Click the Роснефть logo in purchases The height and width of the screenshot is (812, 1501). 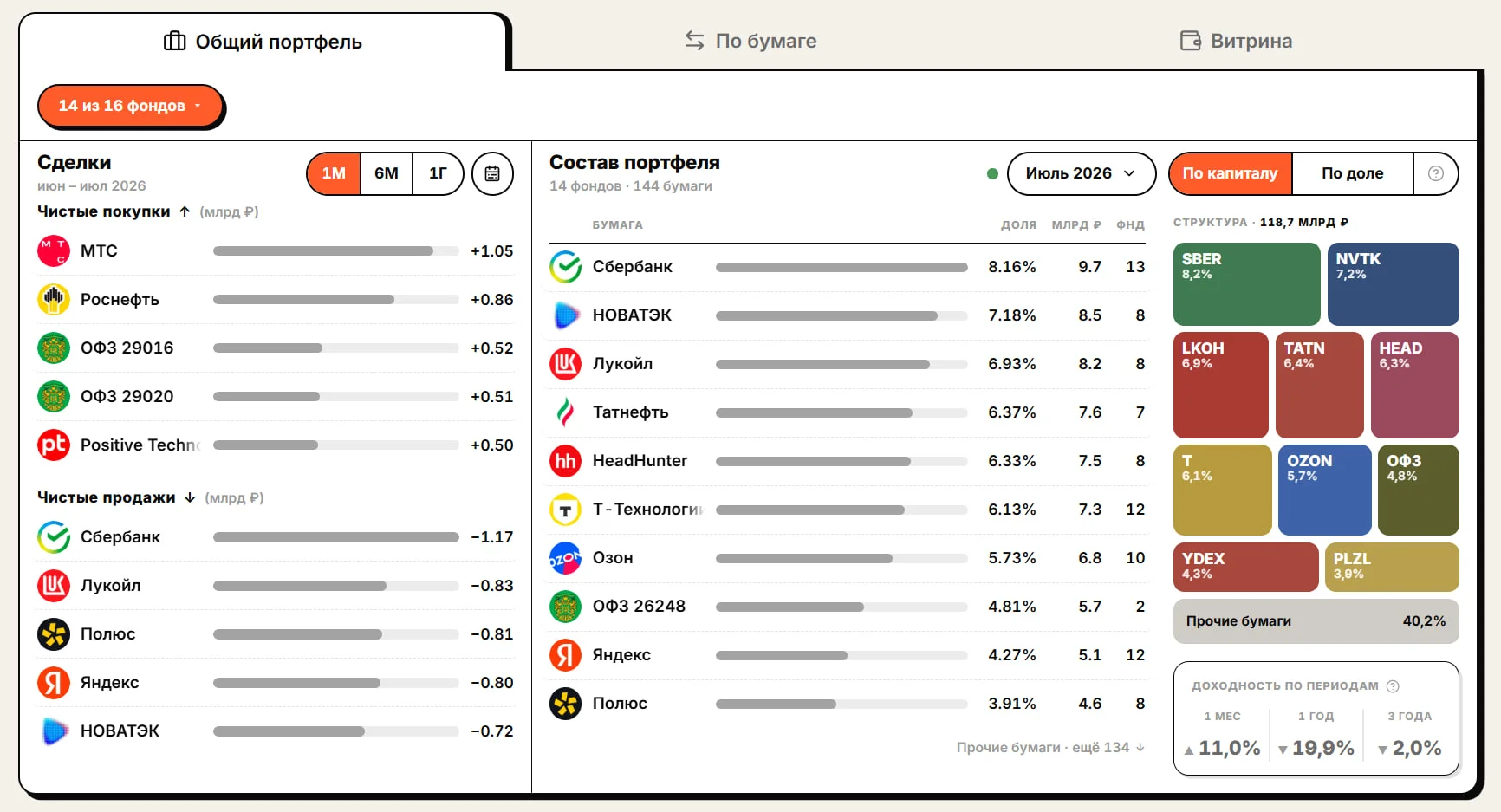coord(54,300)
